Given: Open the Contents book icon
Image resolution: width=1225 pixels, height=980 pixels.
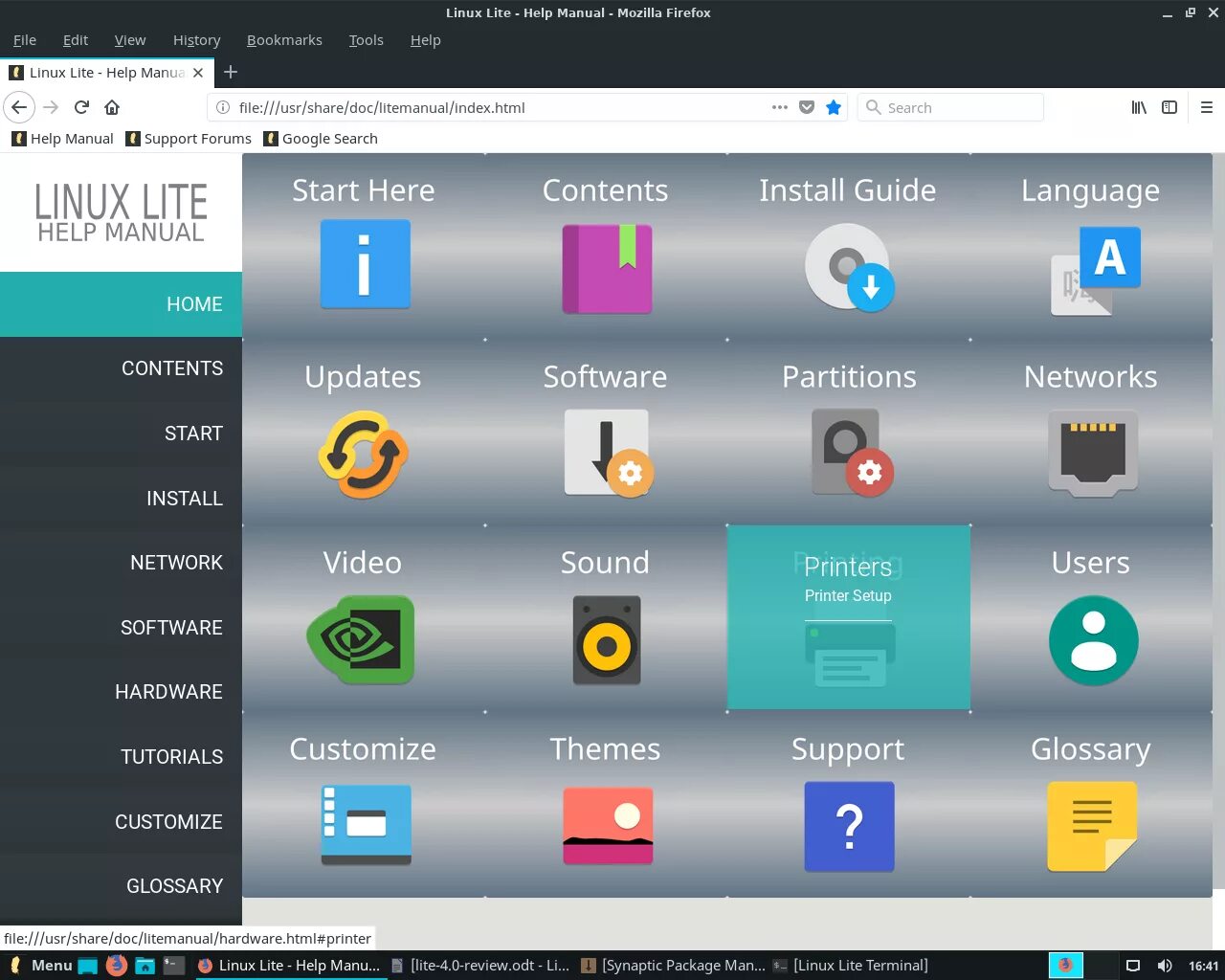Looking at the screenshot, I should click(607, 268).
